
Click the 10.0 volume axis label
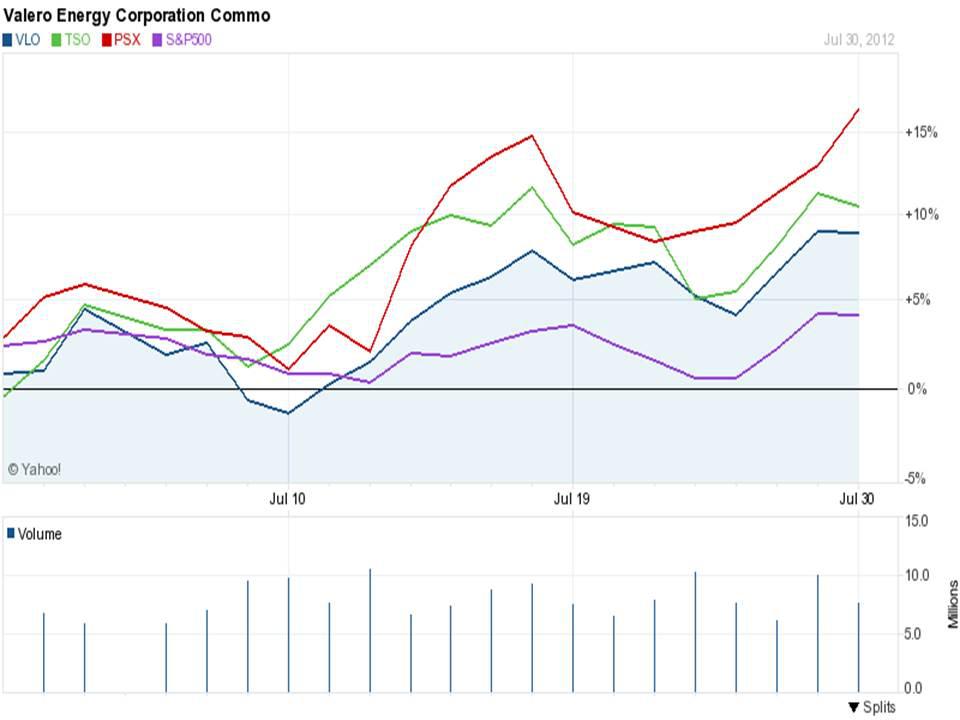tap(917, 575)
